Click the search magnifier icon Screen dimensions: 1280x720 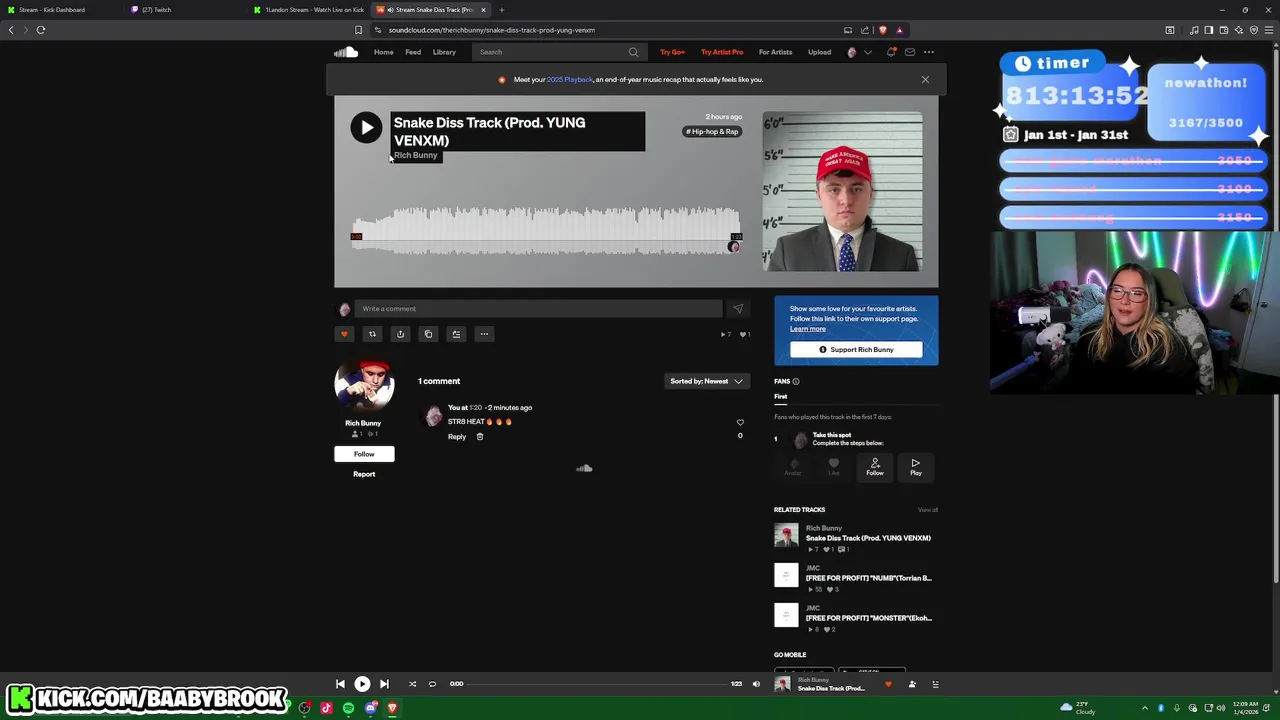click(633, 52)
